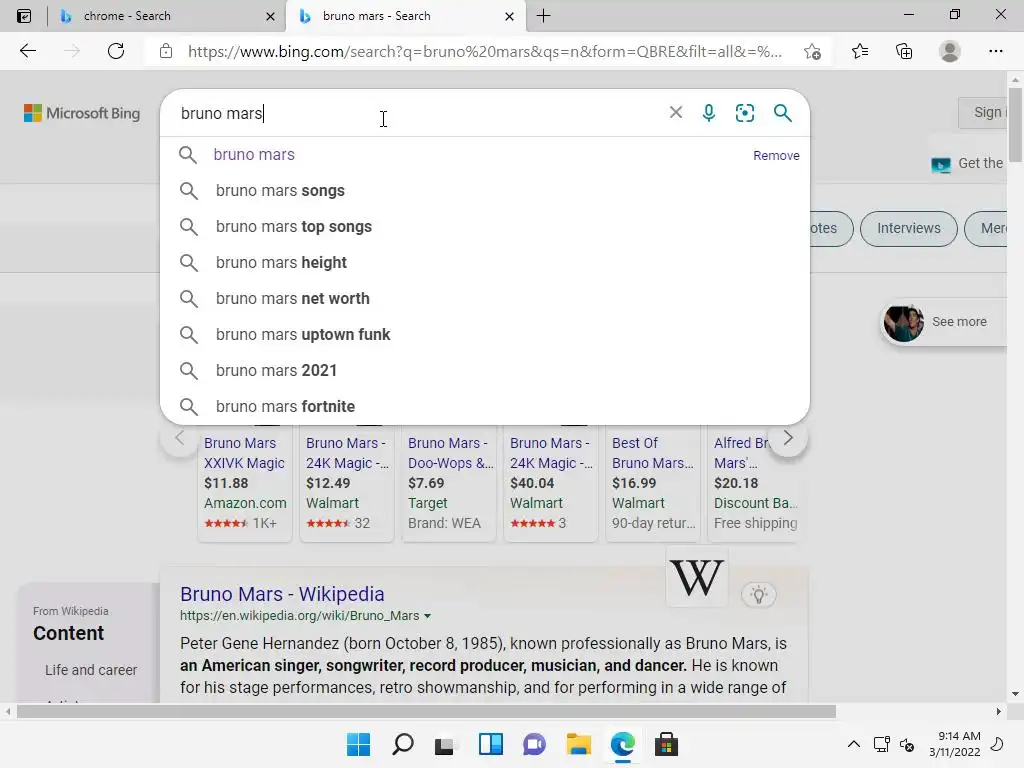Show hidden system tray icons chevron
The width and height of the screenshot is (1024, 768).
pyautogui.click(x=854, y=744)
